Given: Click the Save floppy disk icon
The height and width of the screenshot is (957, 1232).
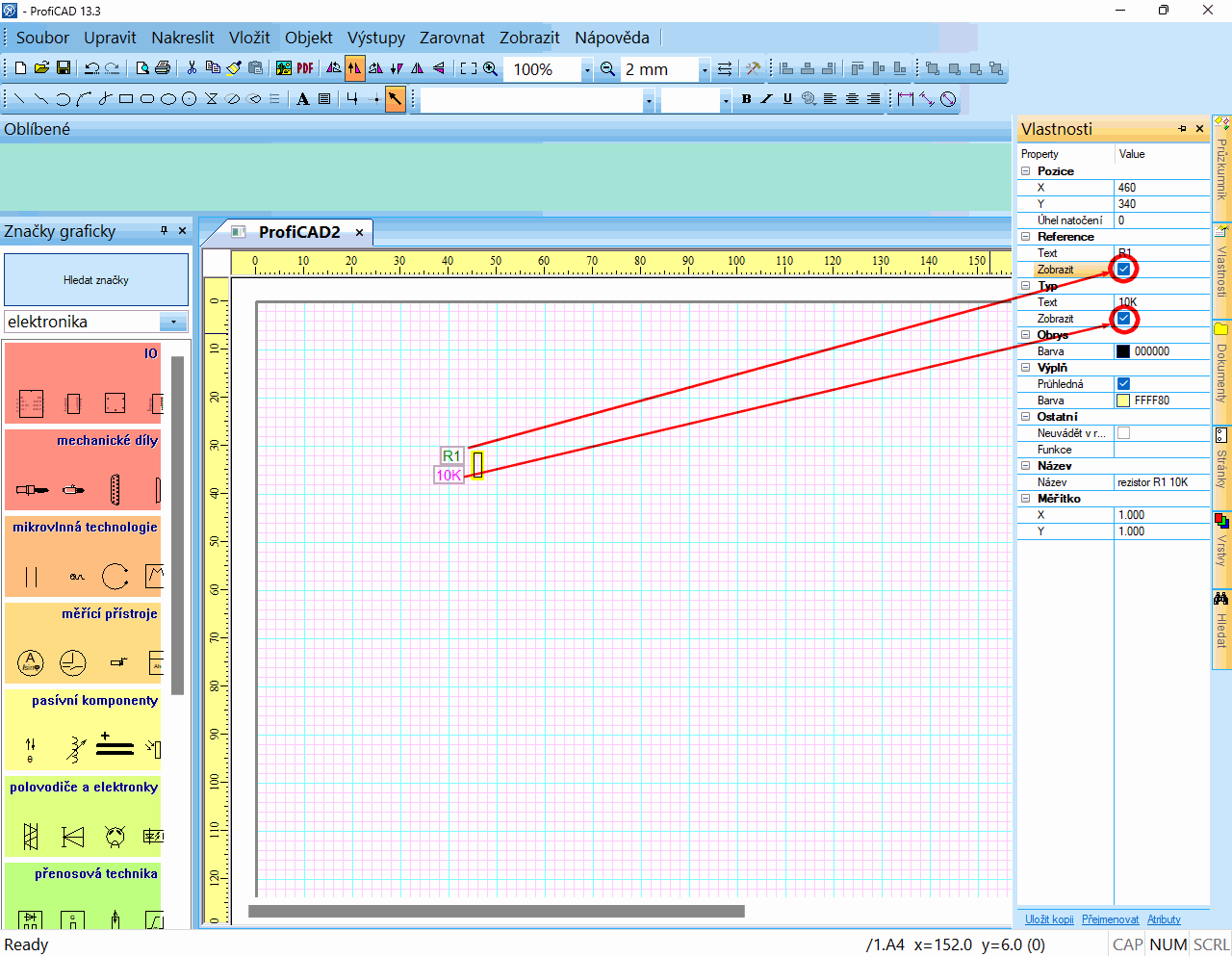Looking at the screenshot, I should point(64,68).
